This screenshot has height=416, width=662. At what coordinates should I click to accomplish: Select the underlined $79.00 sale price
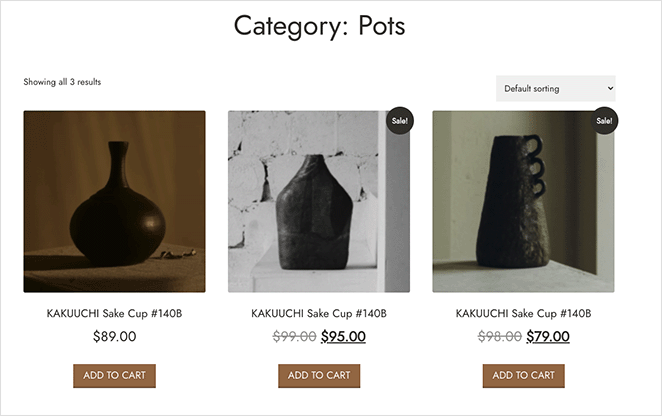(548, 337)
